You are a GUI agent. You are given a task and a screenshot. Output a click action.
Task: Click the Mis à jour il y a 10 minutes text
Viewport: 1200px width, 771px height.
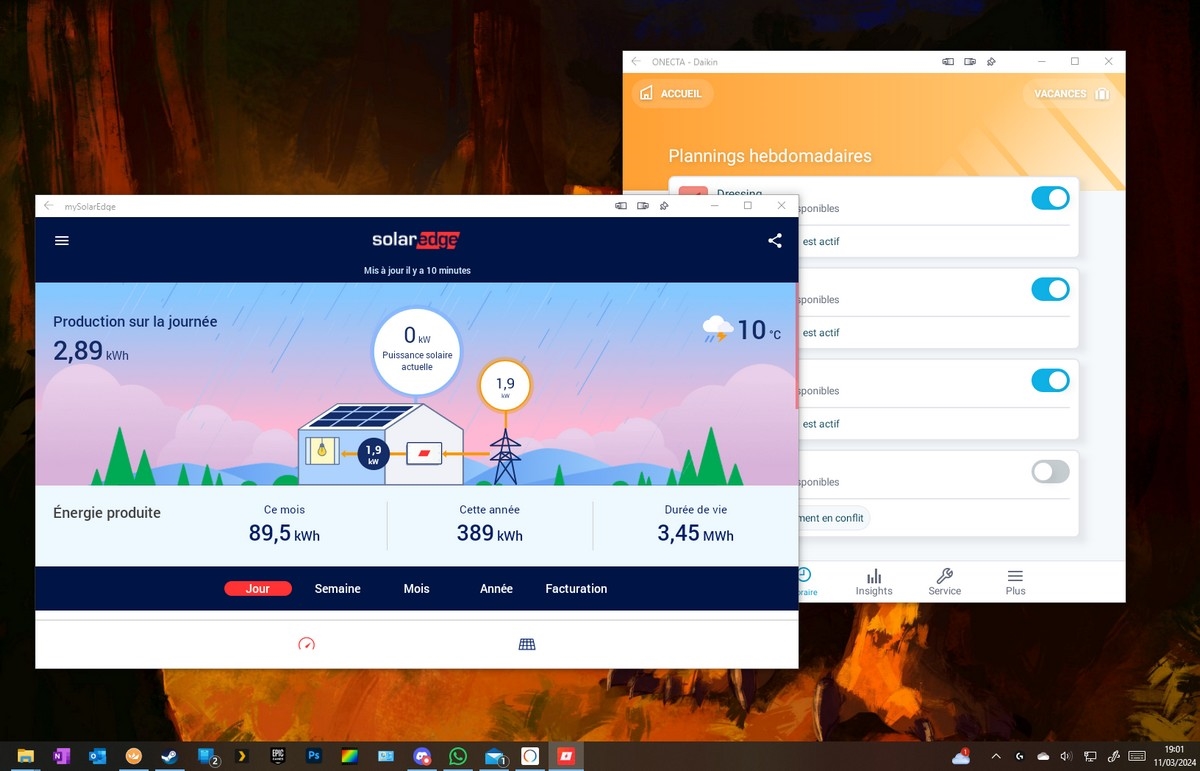(417, 271)
